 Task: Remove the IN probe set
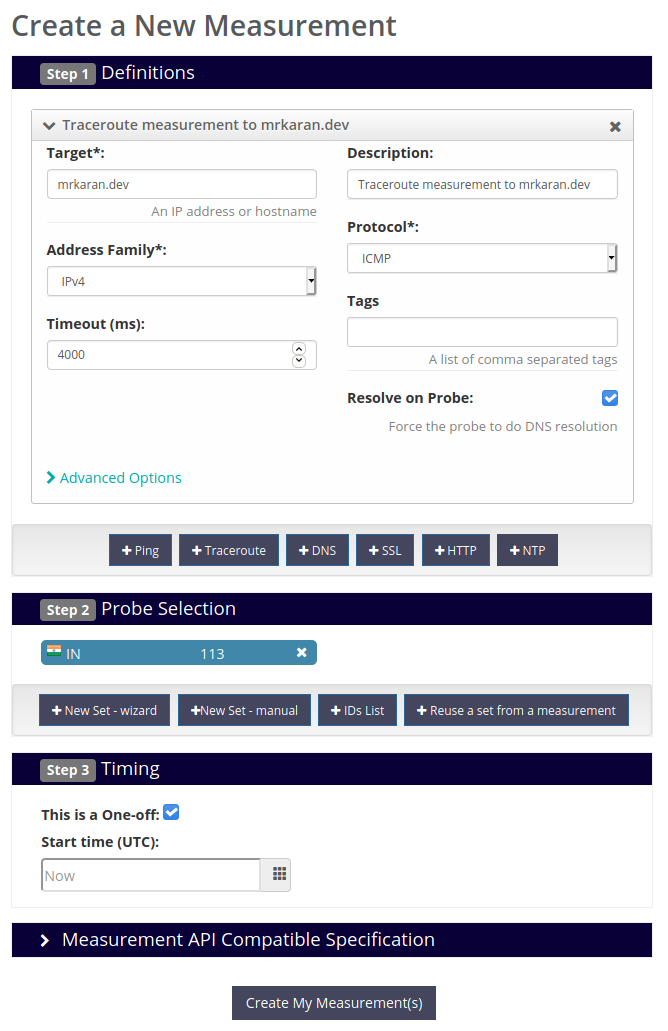[302, 652]
